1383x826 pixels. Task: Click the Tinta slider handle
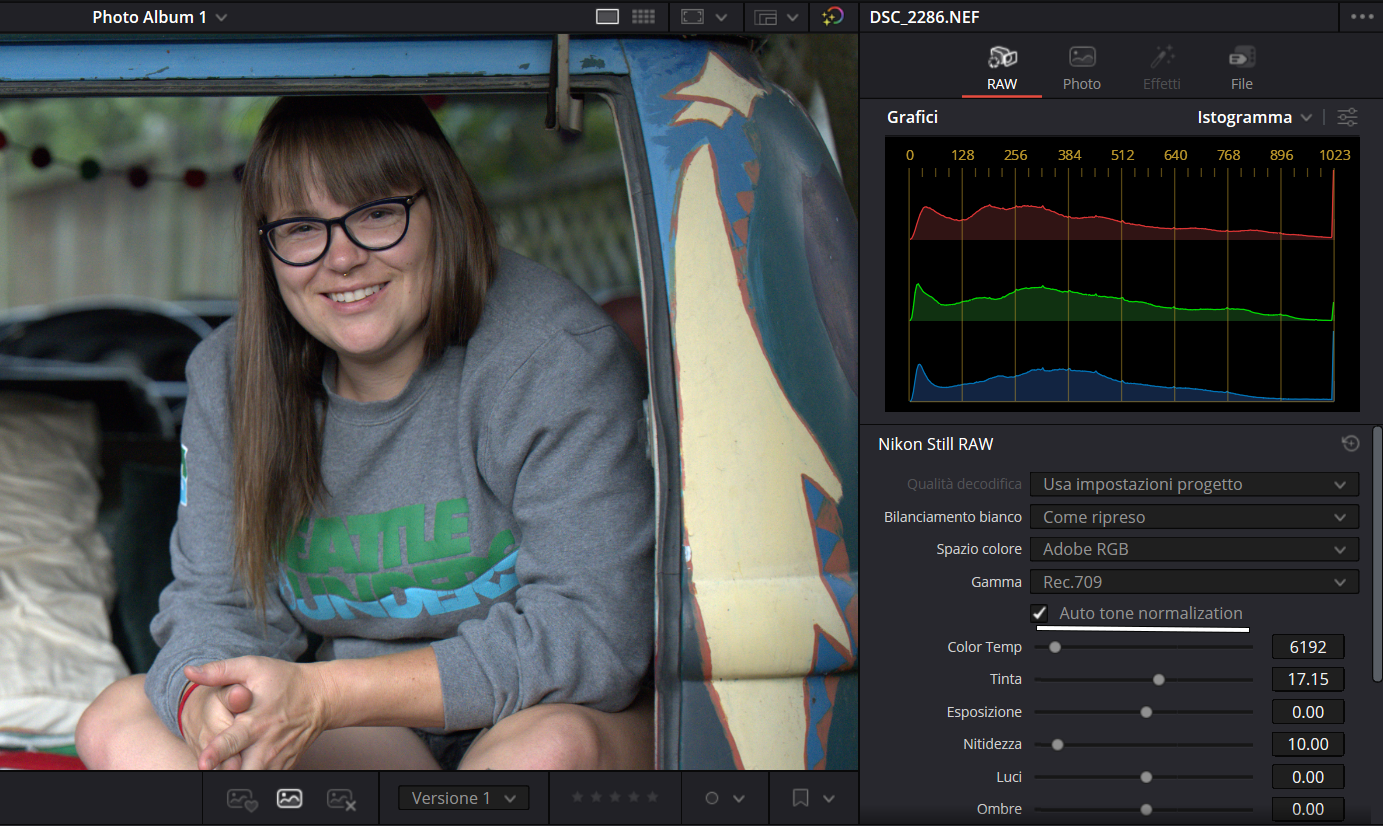(x=1159, y=679)
